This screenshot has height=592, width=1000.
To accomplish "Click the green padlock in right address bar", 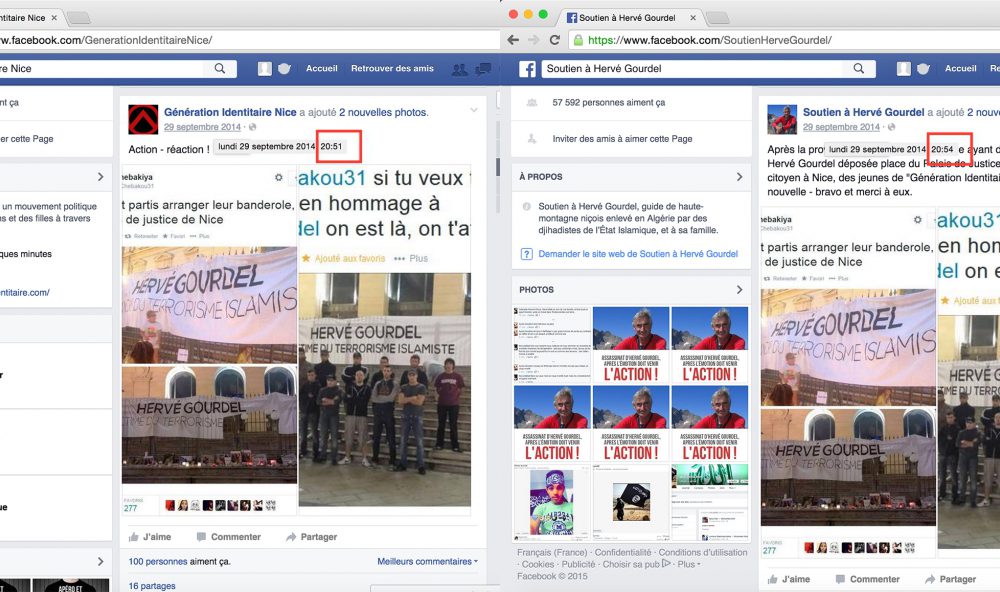I will tap(578, 40).
